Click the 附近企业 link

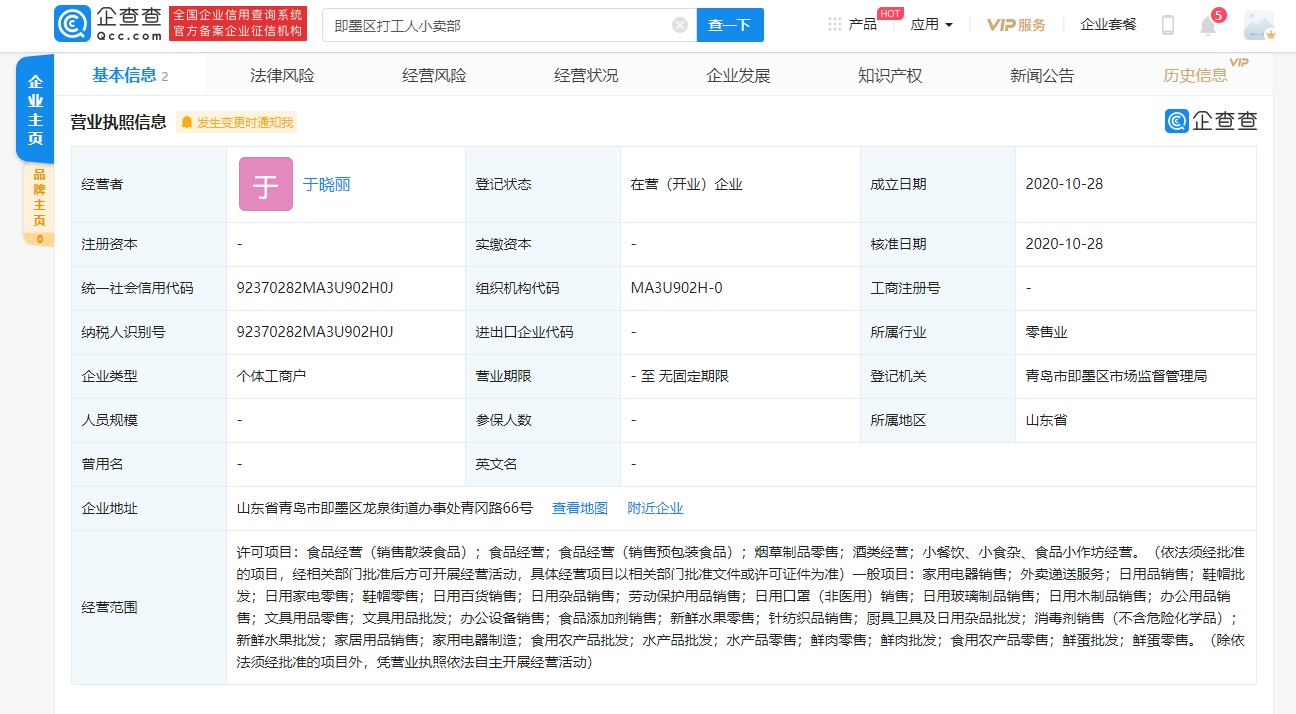656,507
